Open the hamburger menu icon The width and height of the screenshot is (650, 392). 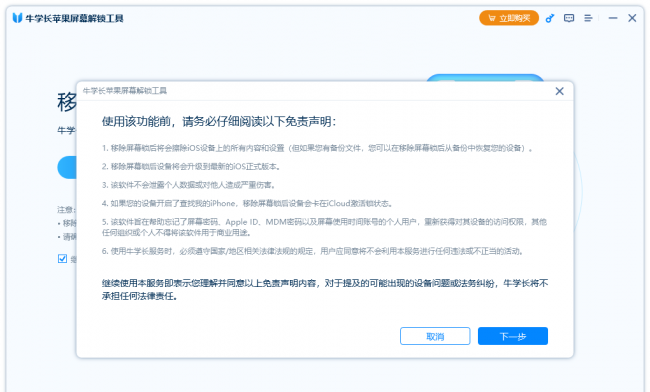pos(588,18)
